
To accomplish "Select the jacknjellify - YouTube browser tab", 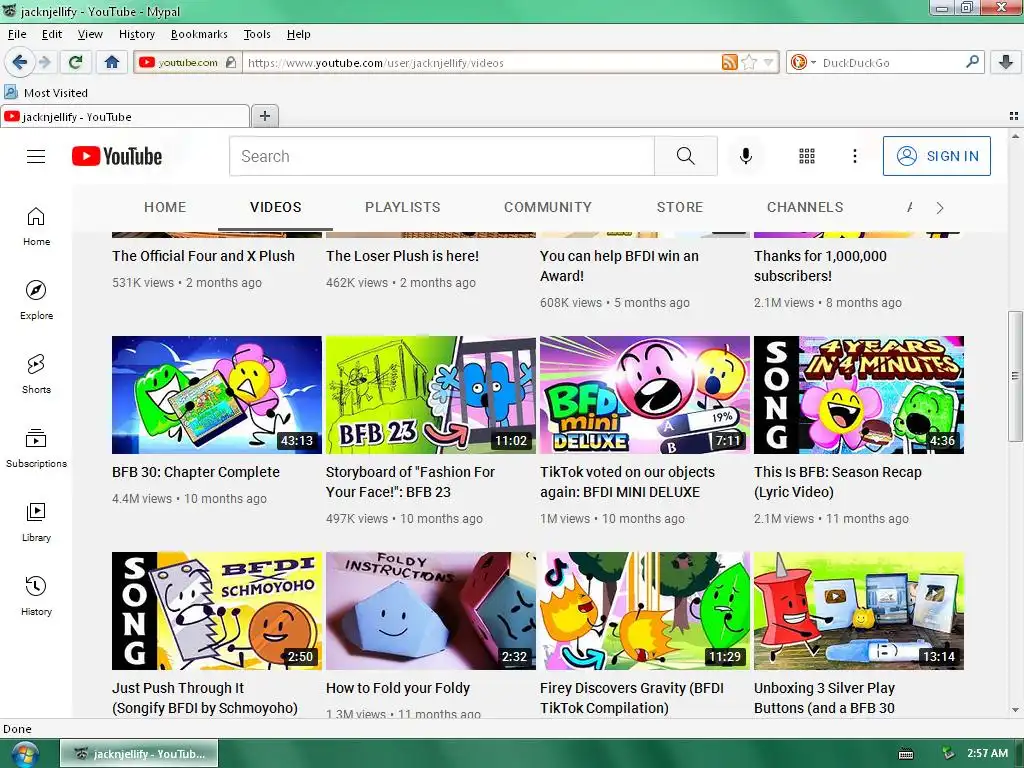I will coord(125,116).
